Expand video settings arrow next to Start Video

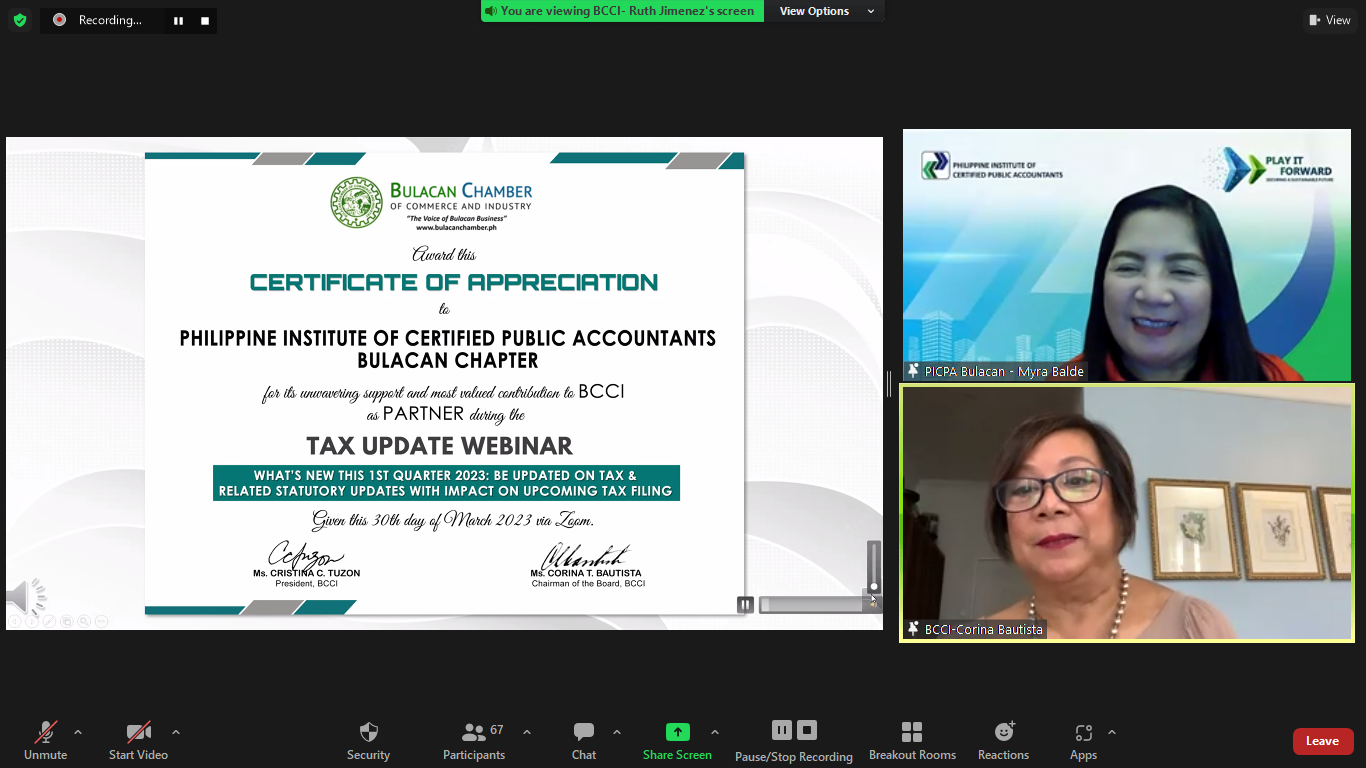coord(176,732)
